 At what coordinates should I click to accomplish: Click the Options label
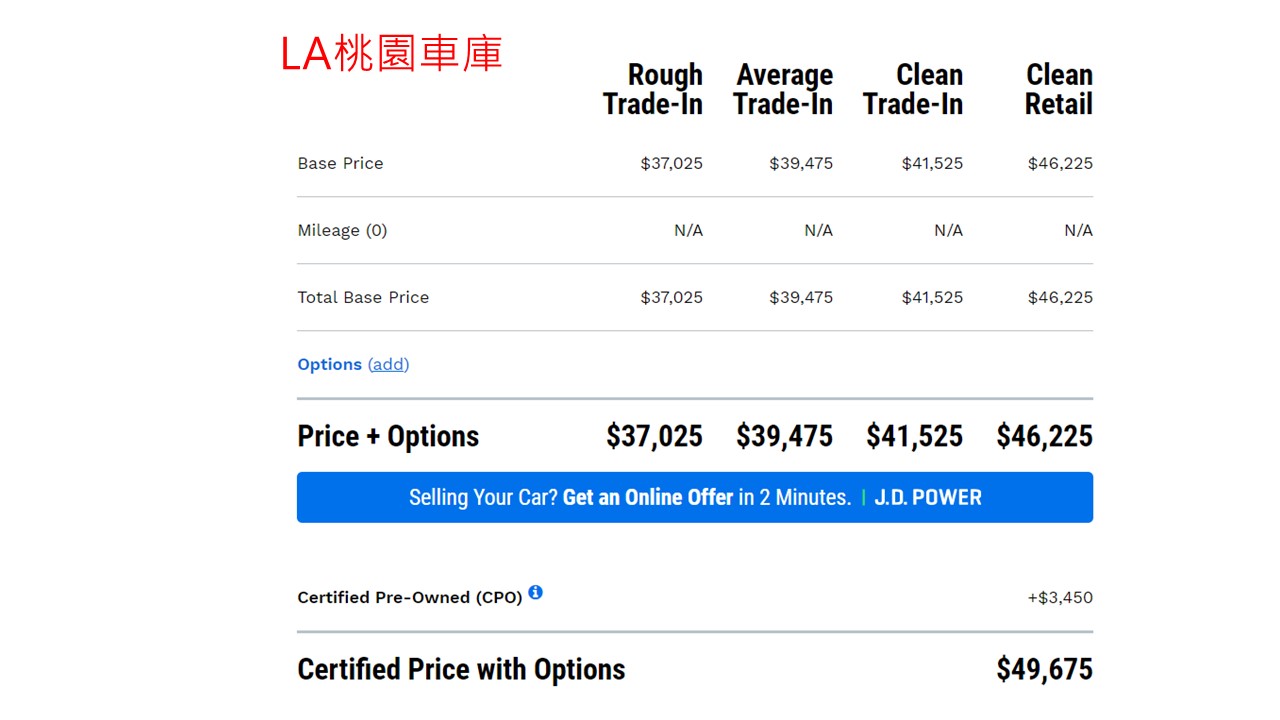330,364
